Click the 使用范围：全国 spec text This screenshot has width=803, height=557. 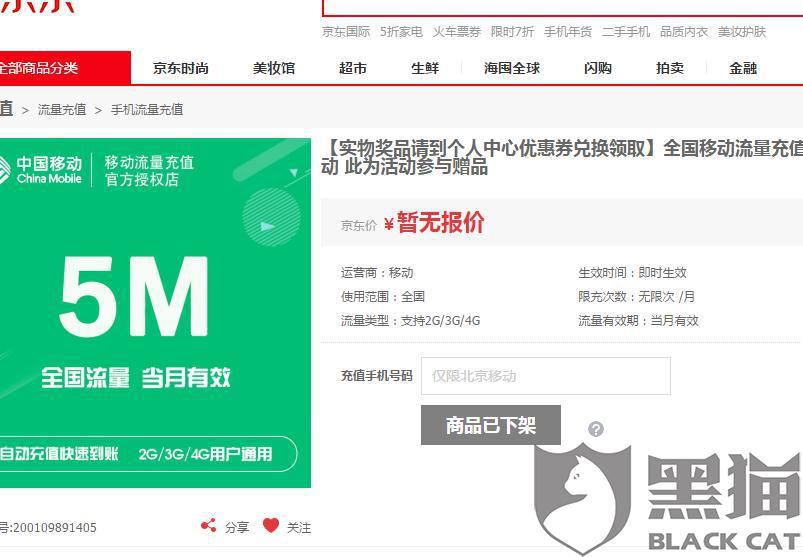pyautogui.click(x=383, y=296)
